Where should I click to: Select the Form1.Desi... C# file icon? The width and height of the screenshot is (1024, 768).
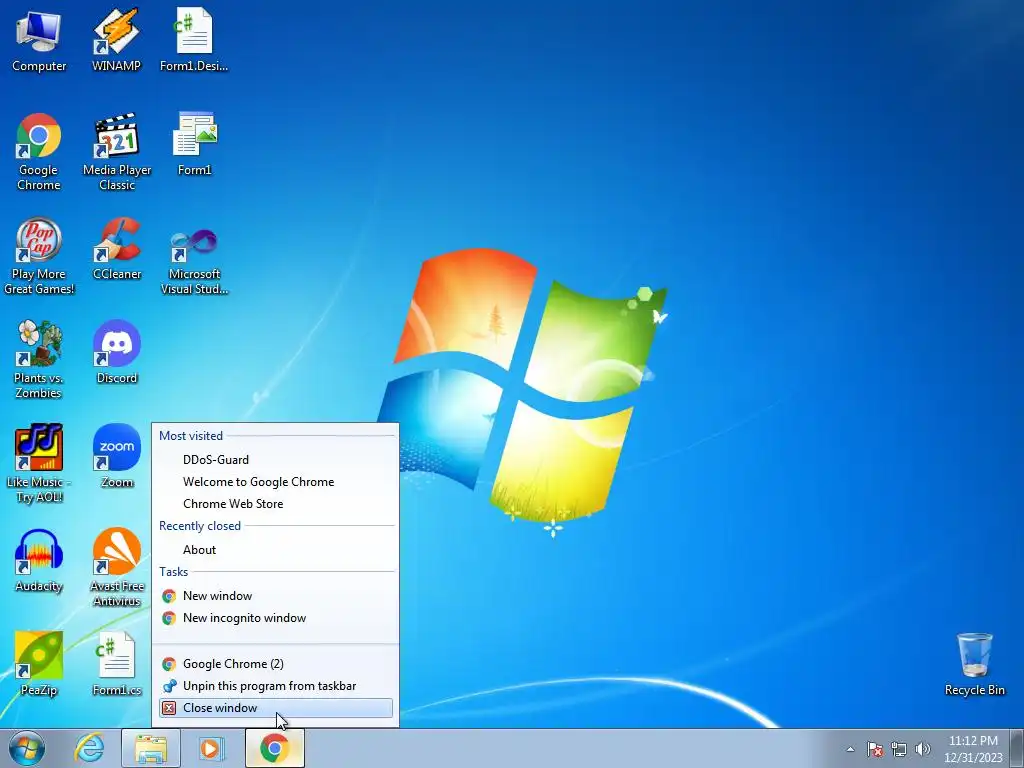click(x=194, y=40)
